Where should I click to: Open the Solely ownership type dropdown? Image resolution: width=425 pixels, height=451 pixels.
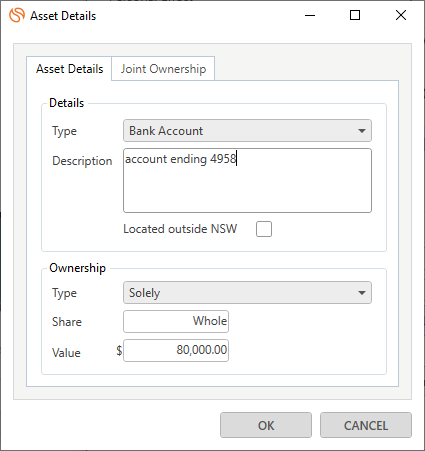coord(247,293)
